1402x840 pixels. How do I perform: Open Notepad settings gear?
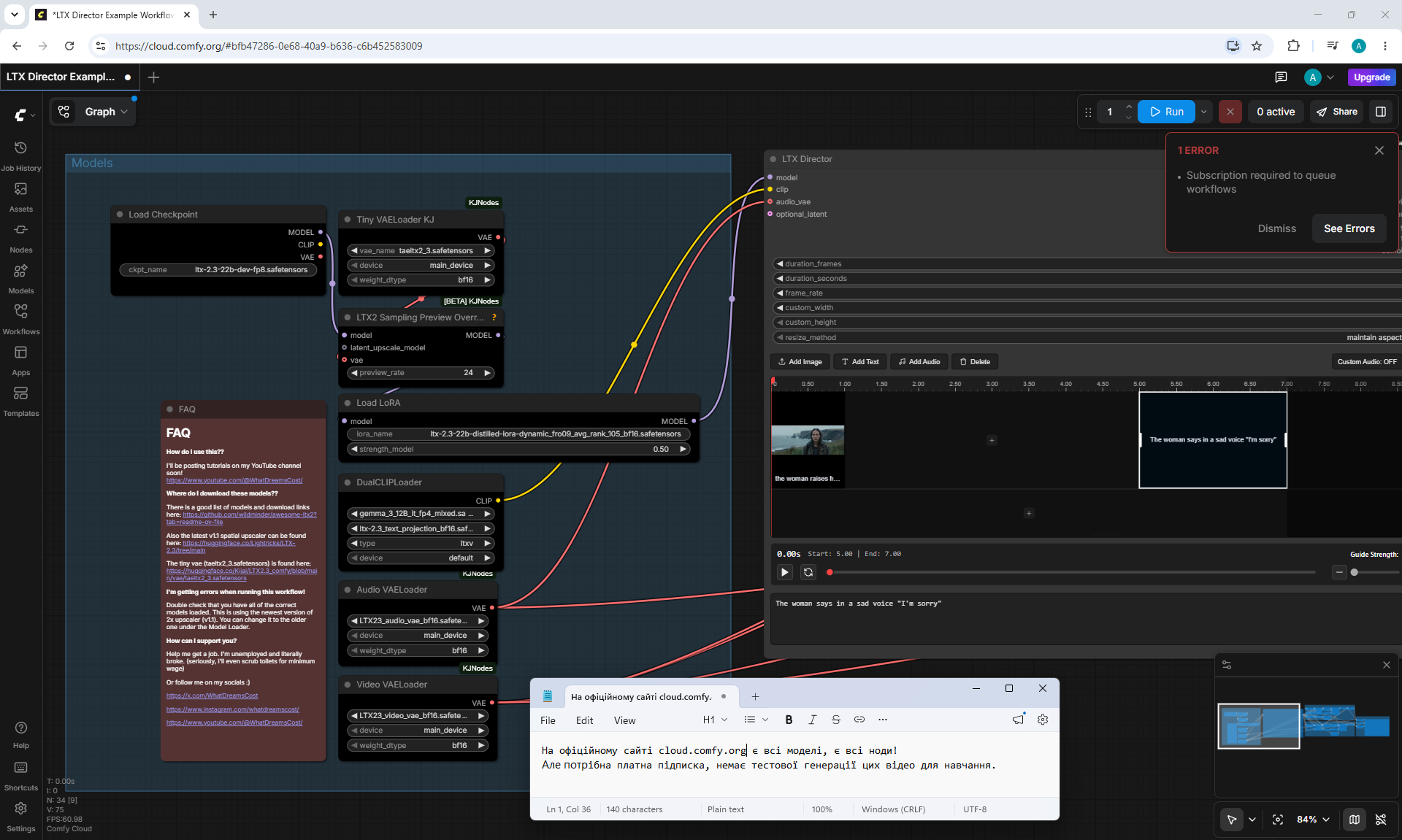pyautogui.click(x=1043, y=720)
